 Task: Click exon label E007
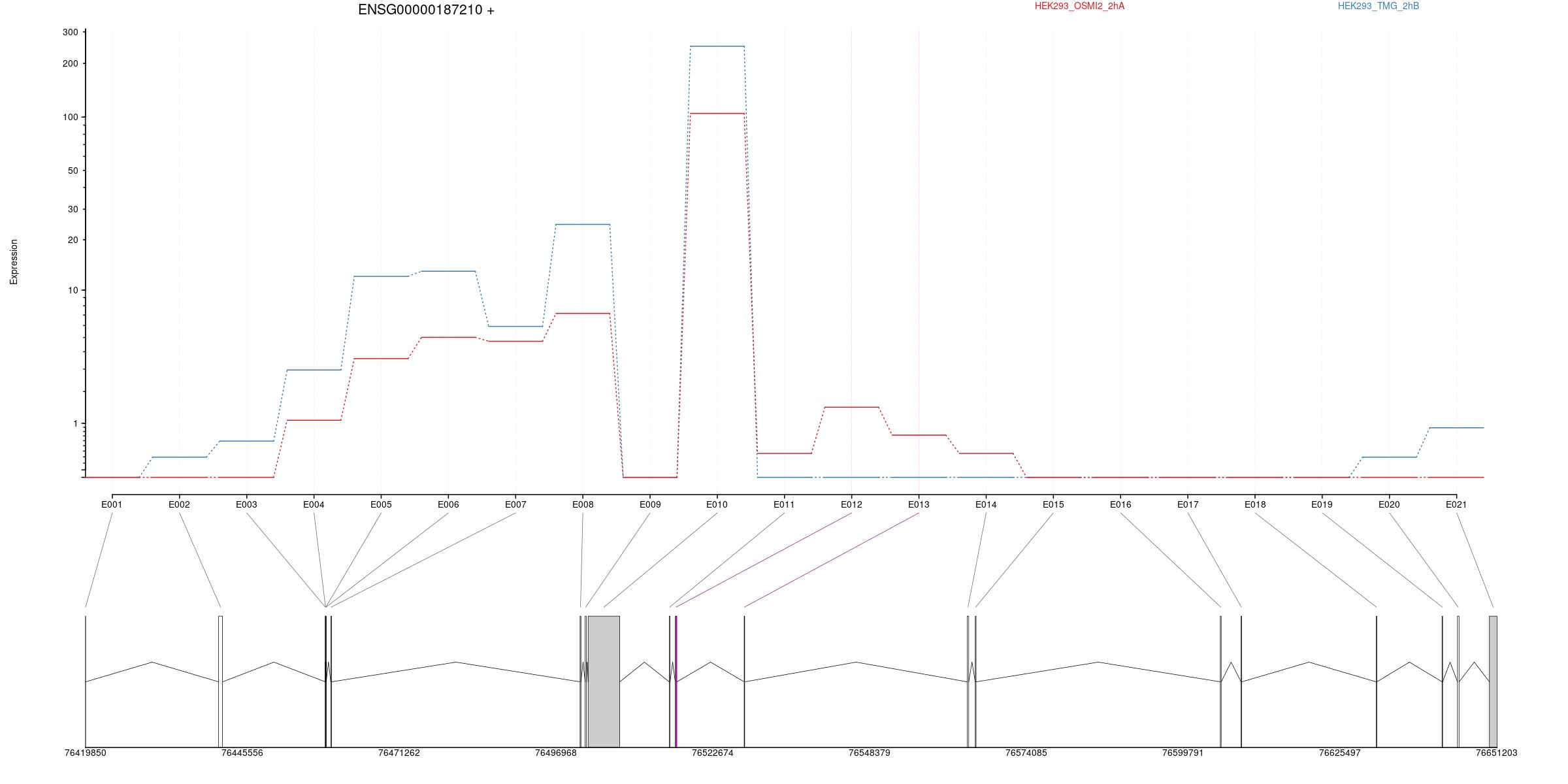(x=515, y=504)
